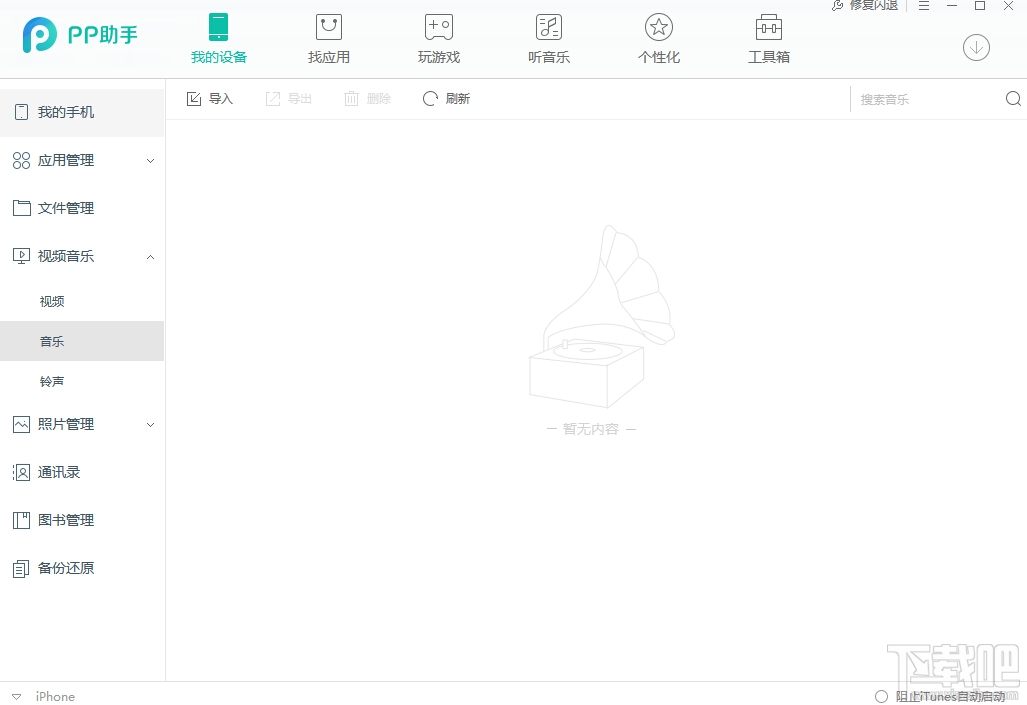Open 我的设备 from the top navigation

(x=218, y=38)
